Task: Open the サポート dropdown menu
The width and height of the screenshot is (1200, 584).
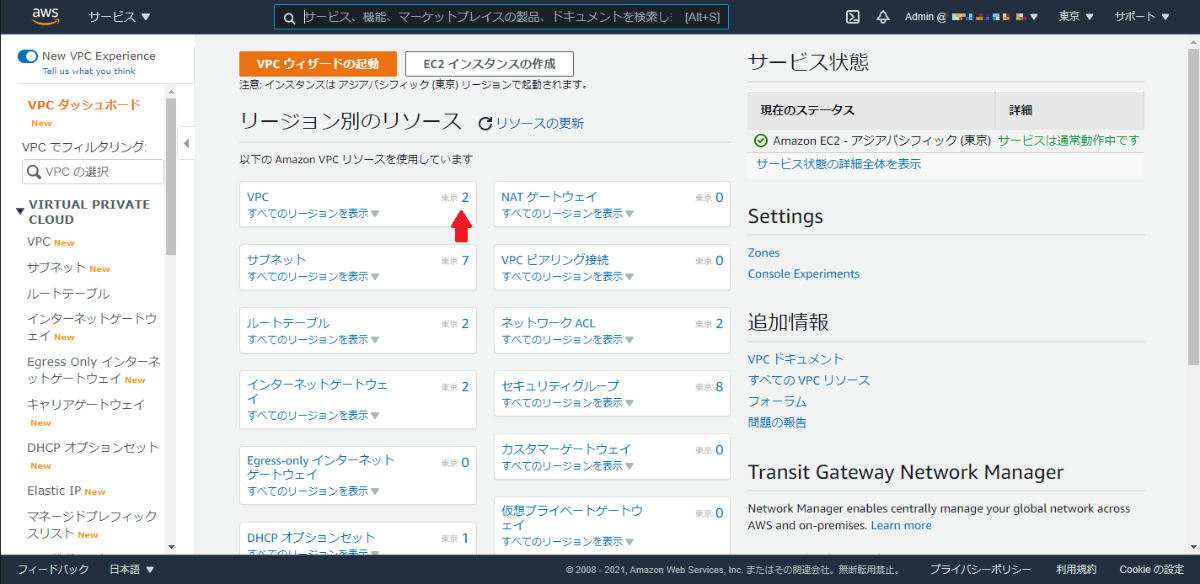Action: (x=1144, y=17)
